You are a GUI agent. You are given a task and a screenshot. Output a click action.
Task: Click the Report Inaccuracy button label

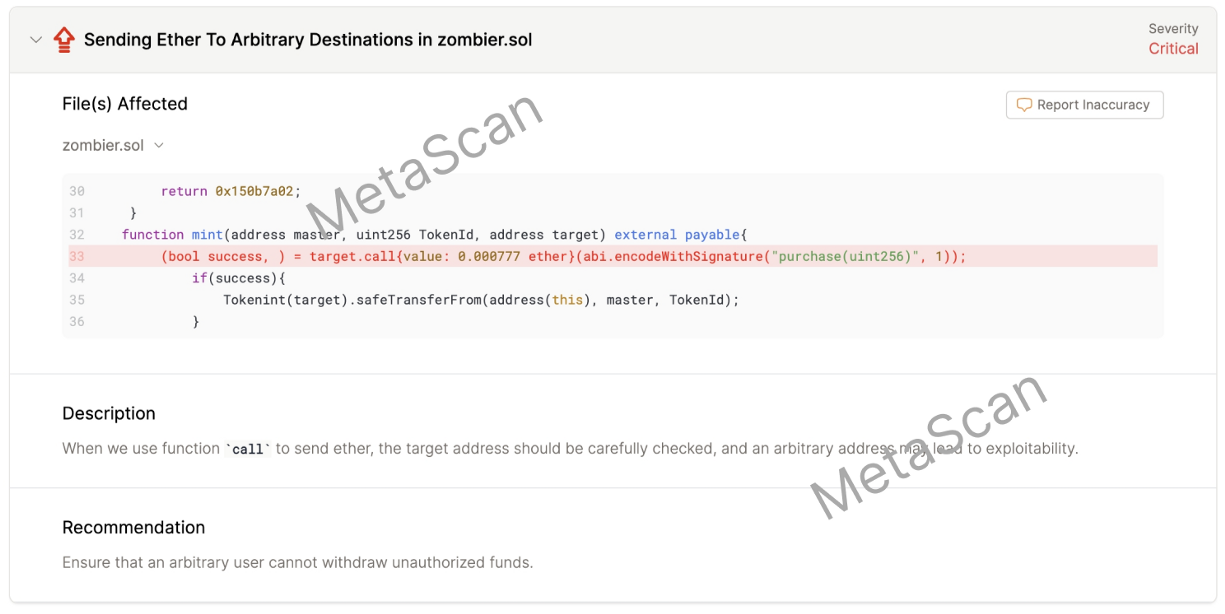1093,105
